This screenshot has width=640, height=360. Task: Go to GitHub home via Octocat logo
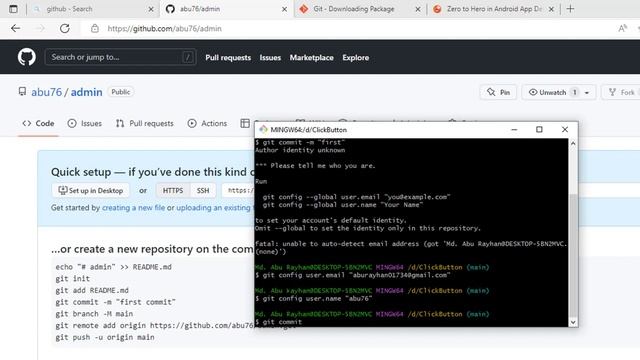click(x=27, y=57)
